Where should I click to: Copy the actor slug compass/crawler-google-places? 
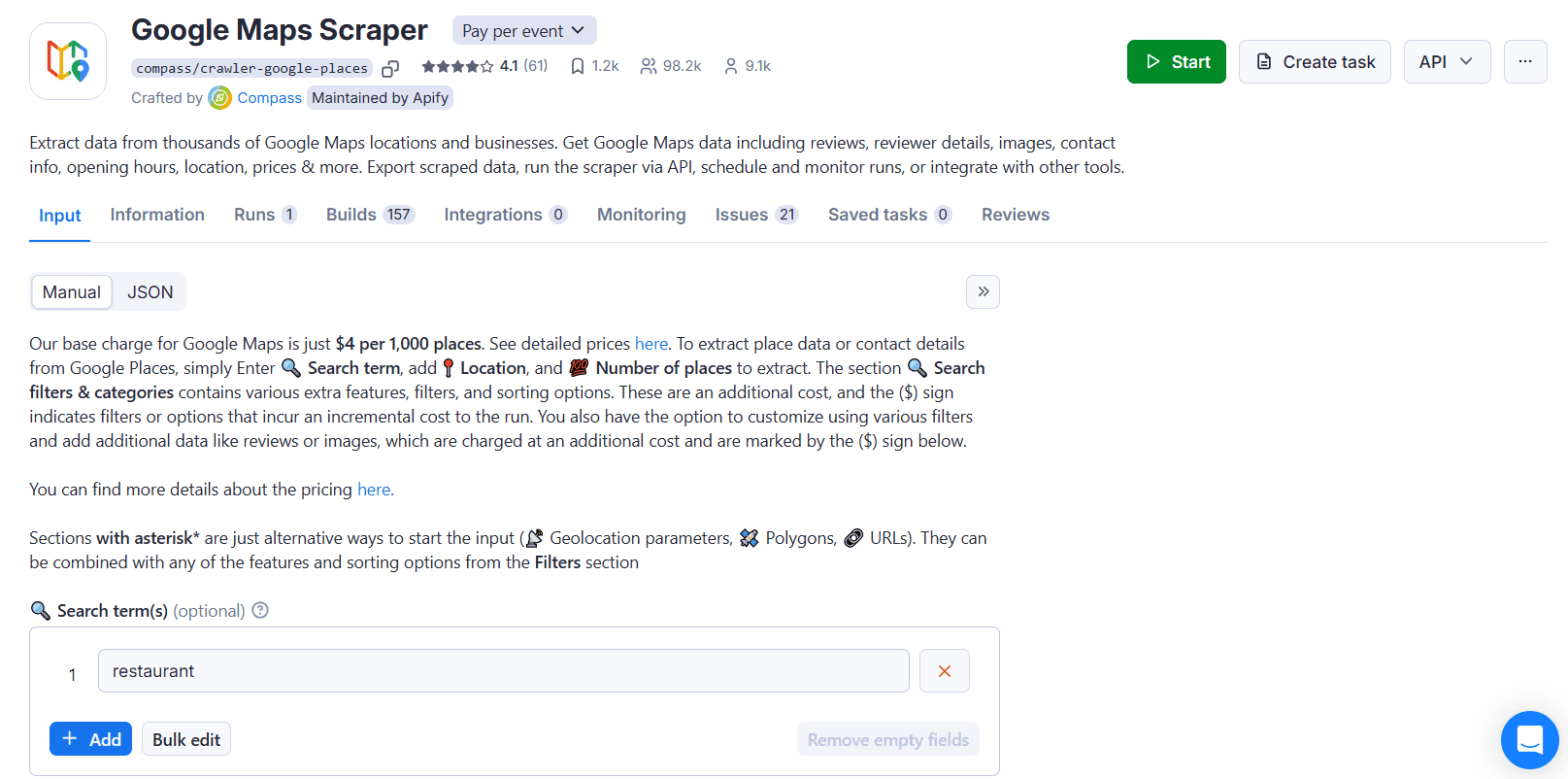[390, 68]
